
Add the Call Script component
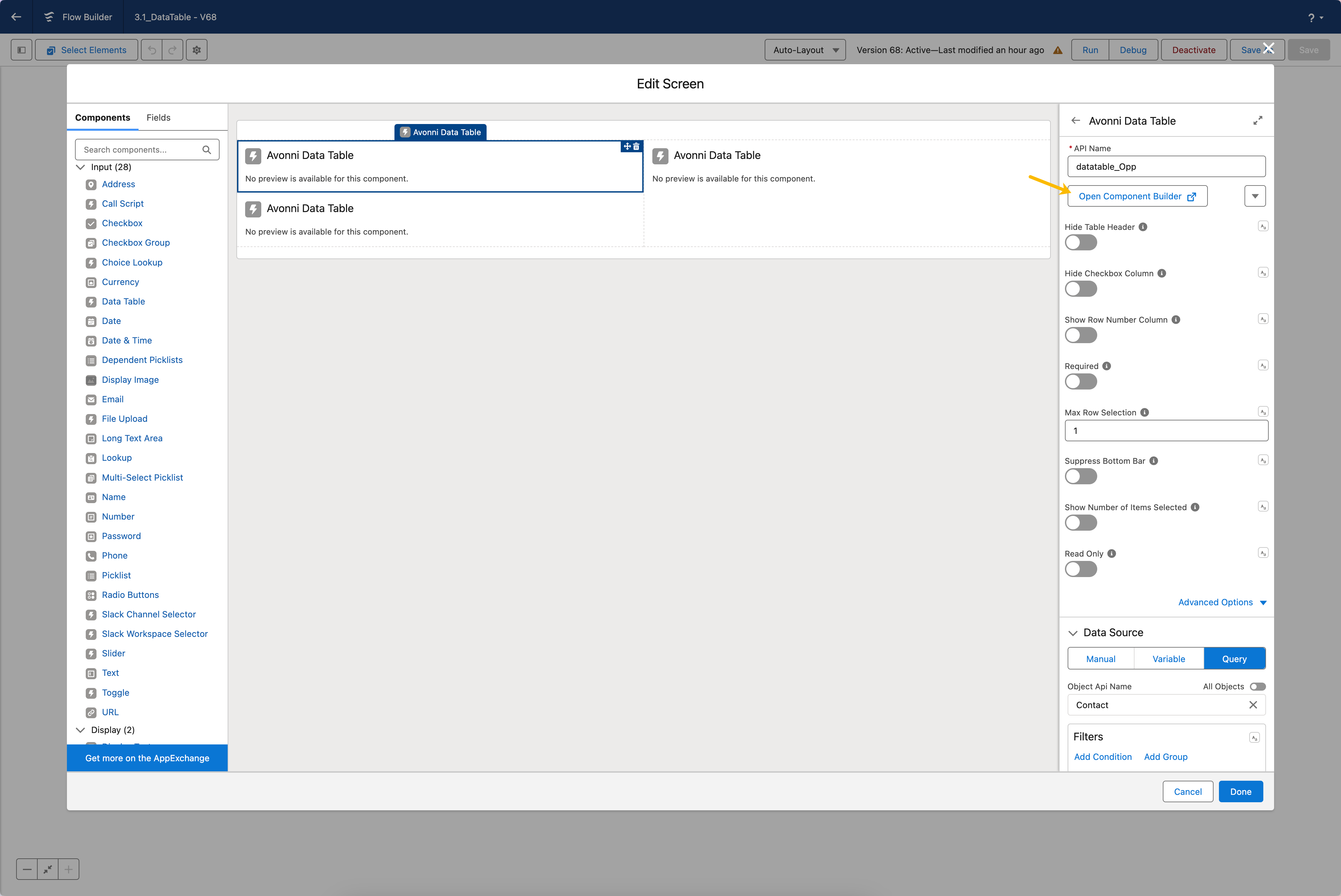coord(122,203)
